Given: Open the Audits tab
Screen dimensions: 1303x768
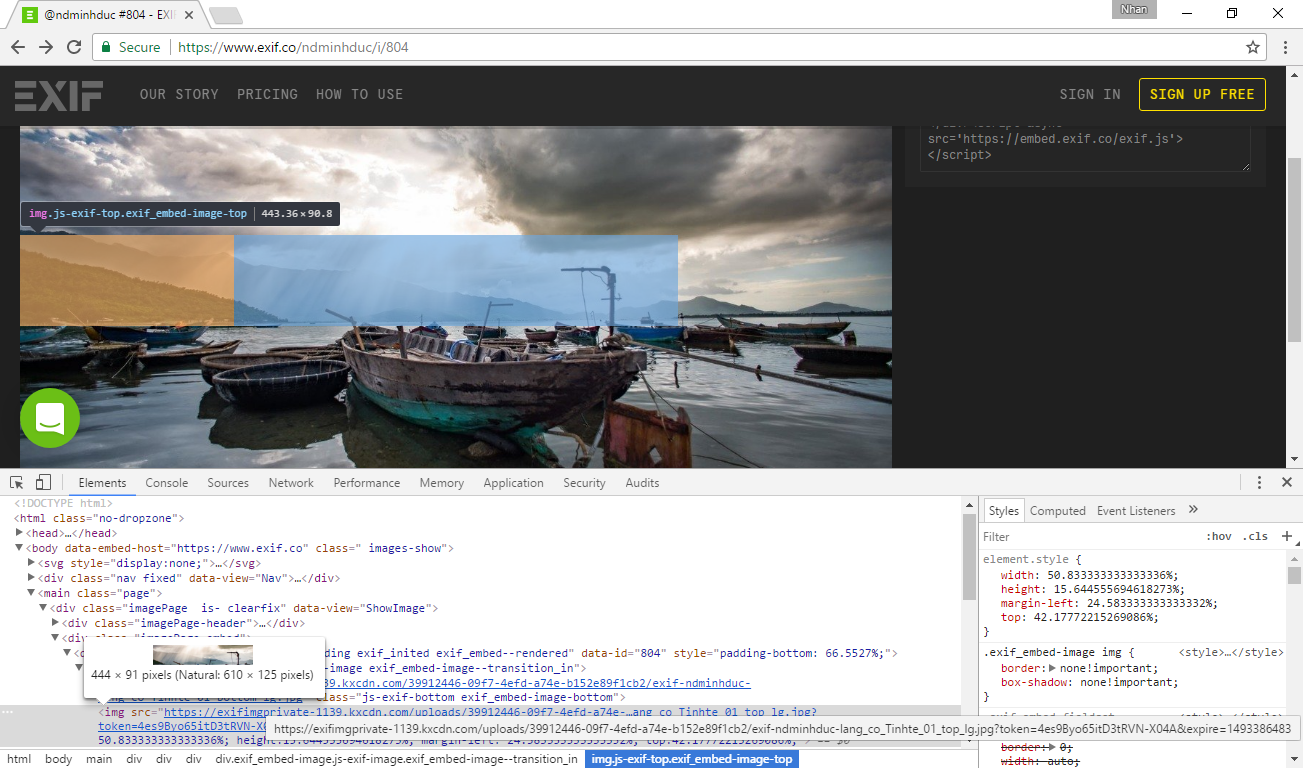Looking at the screenshot, I should point(642,483).
